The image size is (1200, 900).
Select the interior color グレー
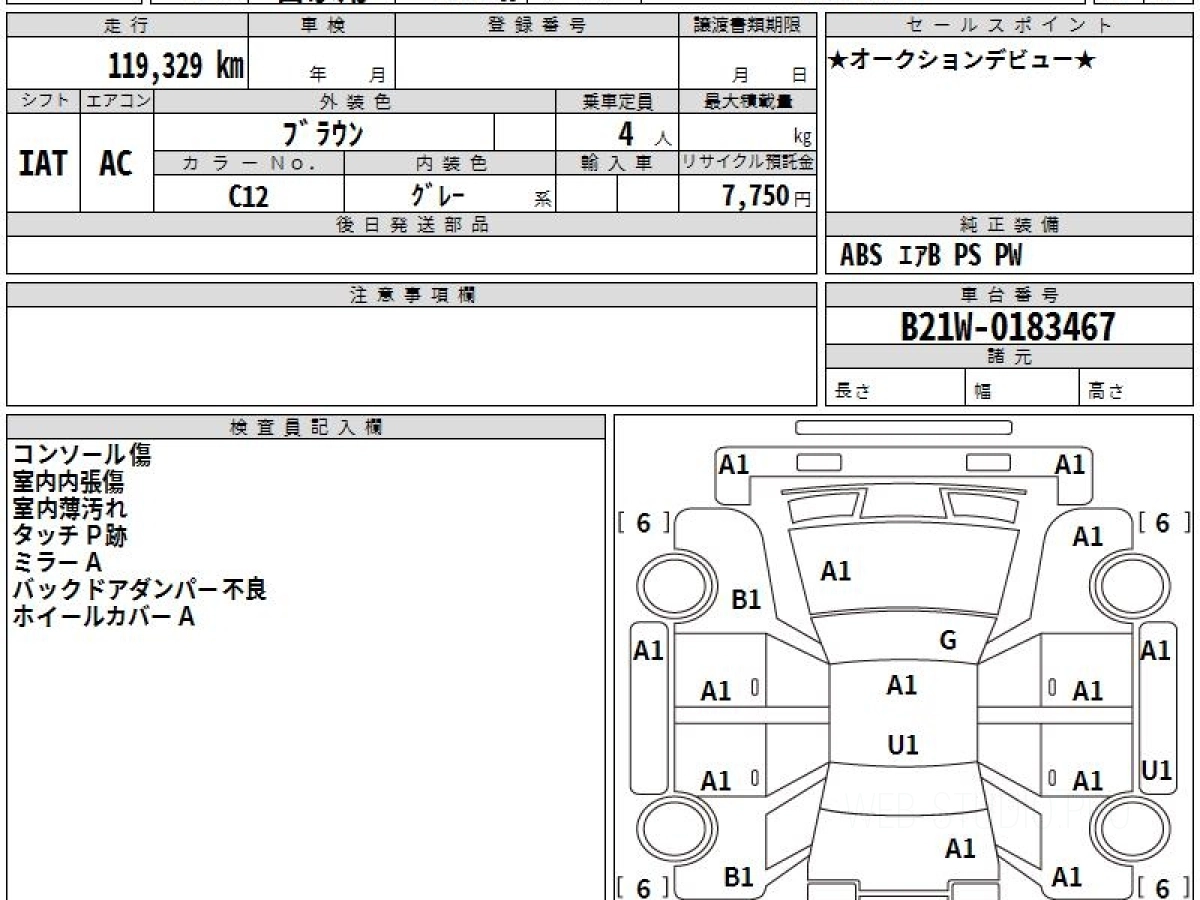[439, 194]
